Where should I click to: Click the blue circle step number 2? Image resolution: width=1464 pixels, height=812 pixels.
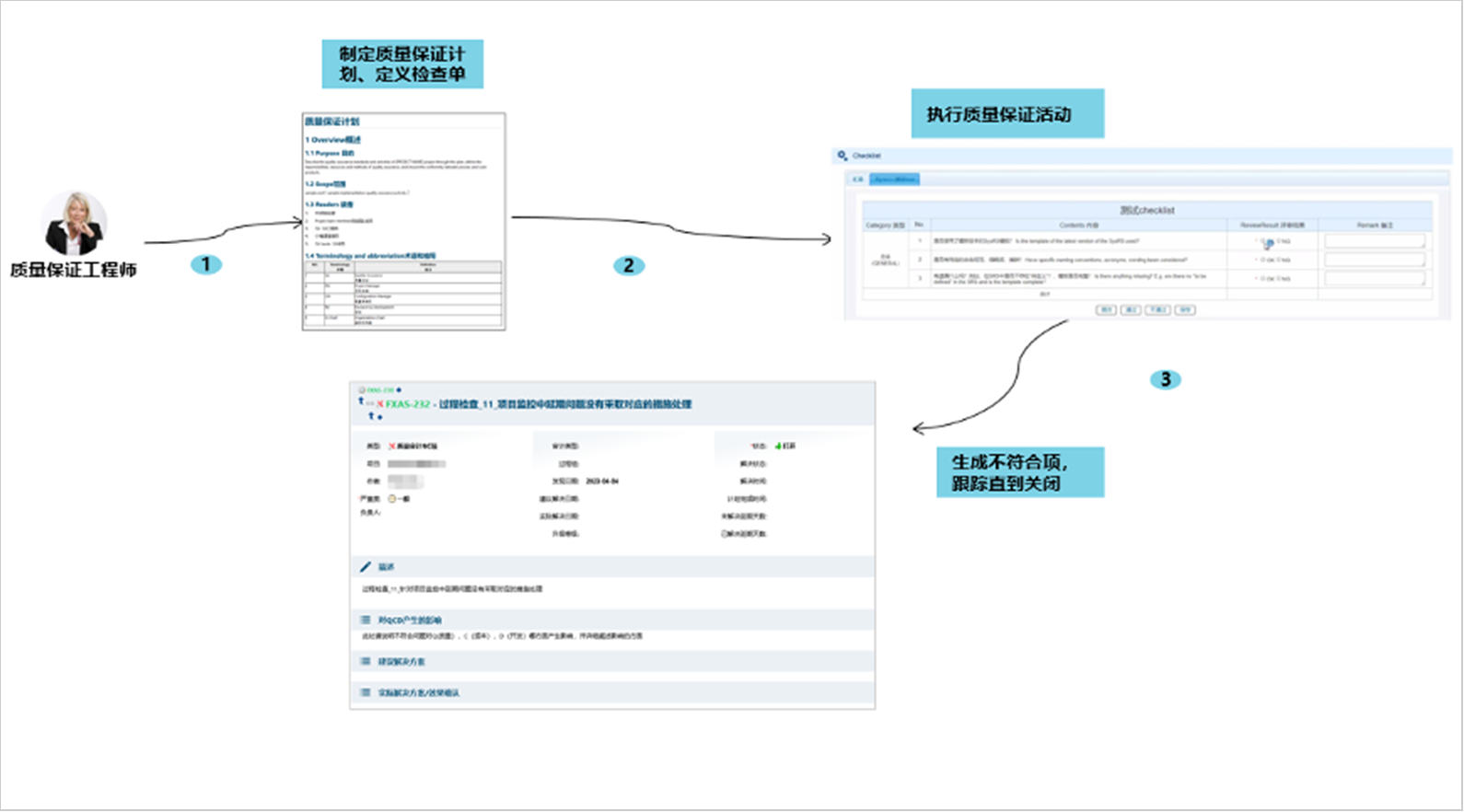coord(629,266)
